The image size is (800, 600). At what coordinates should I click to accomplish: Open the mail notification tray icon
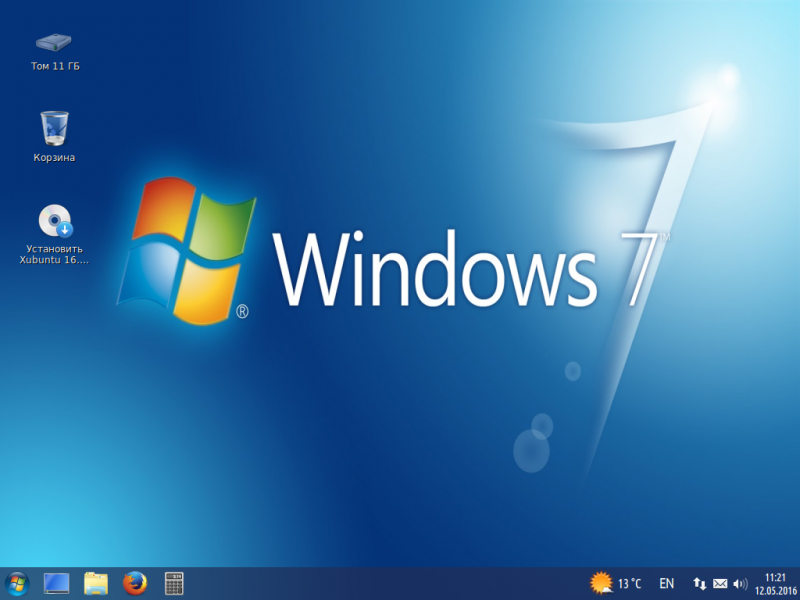tap(720, 584)
